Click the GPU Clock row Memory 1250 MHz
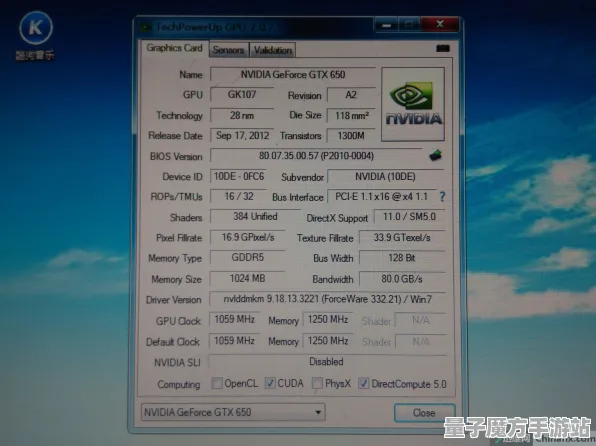 328,319
